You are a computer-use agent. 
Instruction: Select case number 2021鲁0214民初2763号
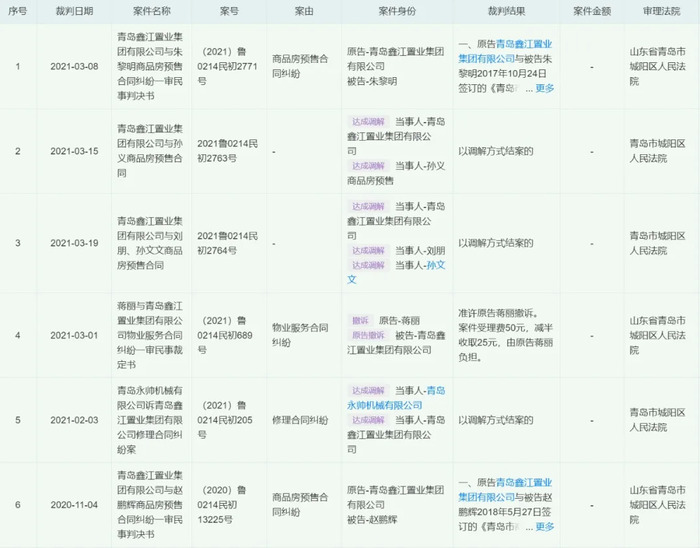point(227,151)
